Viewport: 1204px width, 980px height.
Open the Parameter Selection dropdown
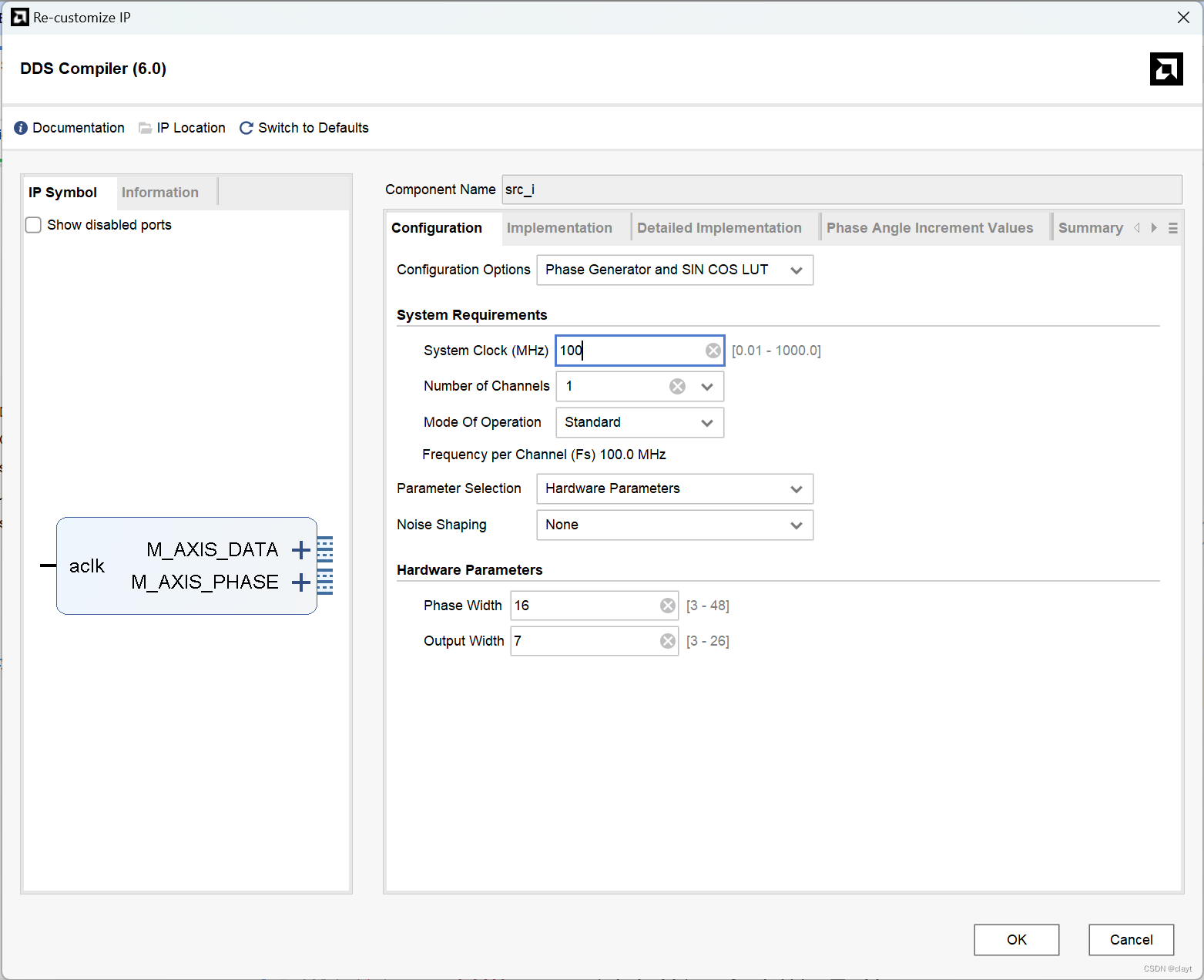[x=675, y=488]
